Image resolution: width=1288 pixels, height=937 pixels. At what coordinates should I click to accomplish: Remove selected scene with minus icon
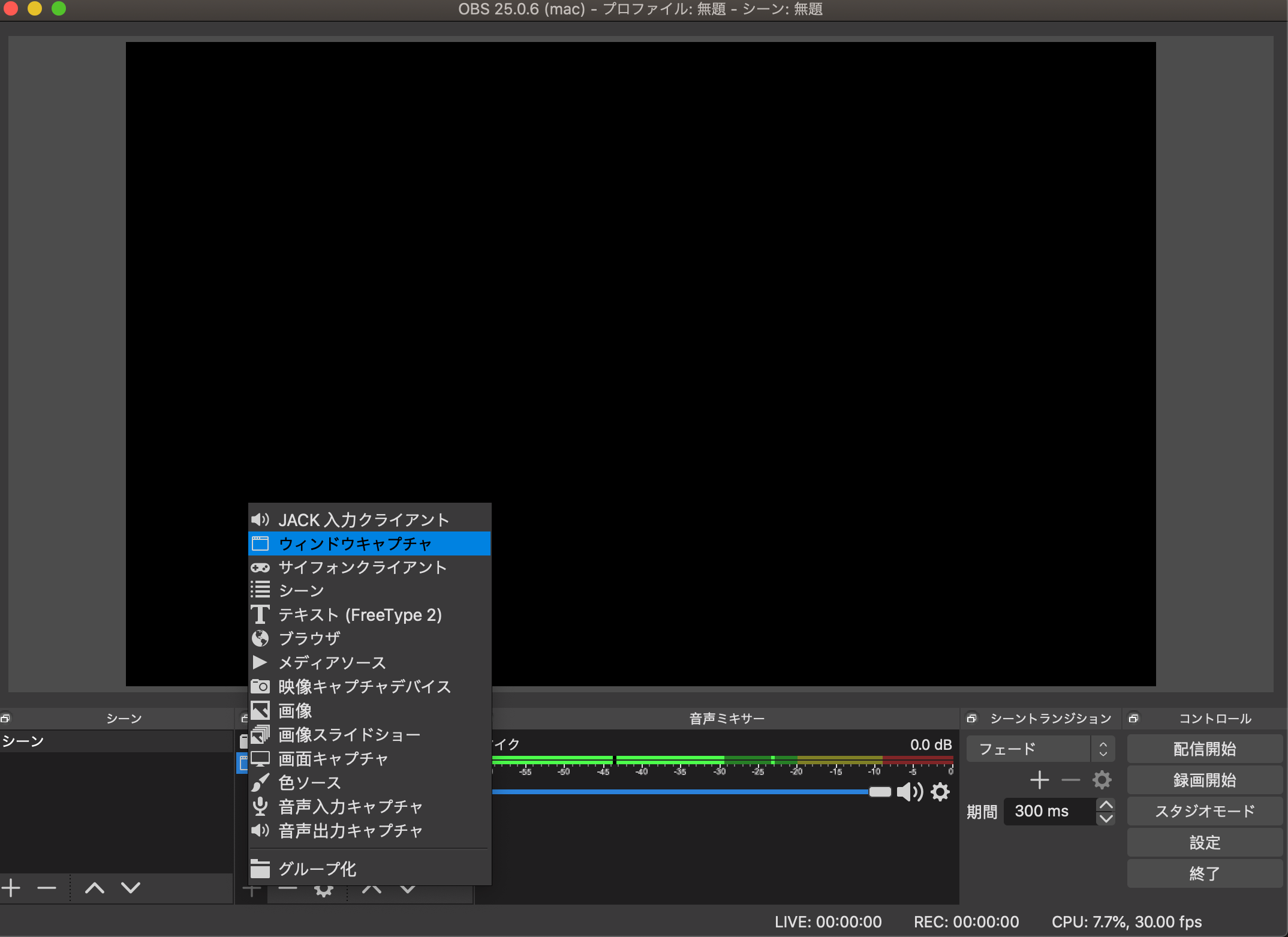pyautogui.click(x=47, y=888)
